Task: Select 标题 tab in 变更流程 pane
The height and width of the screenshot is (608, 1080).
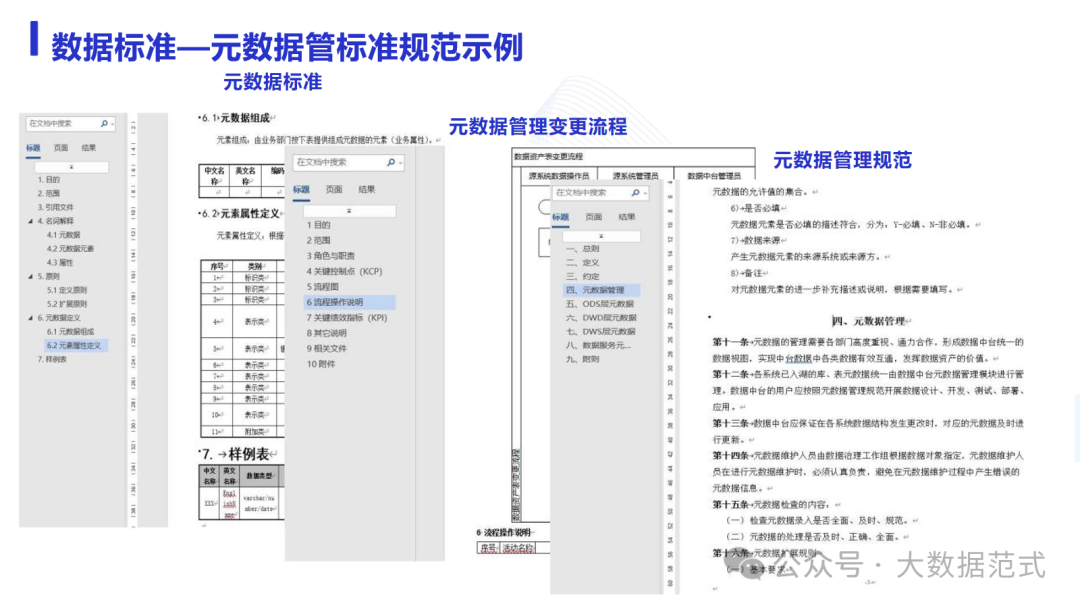Action: tap(301, 189)
